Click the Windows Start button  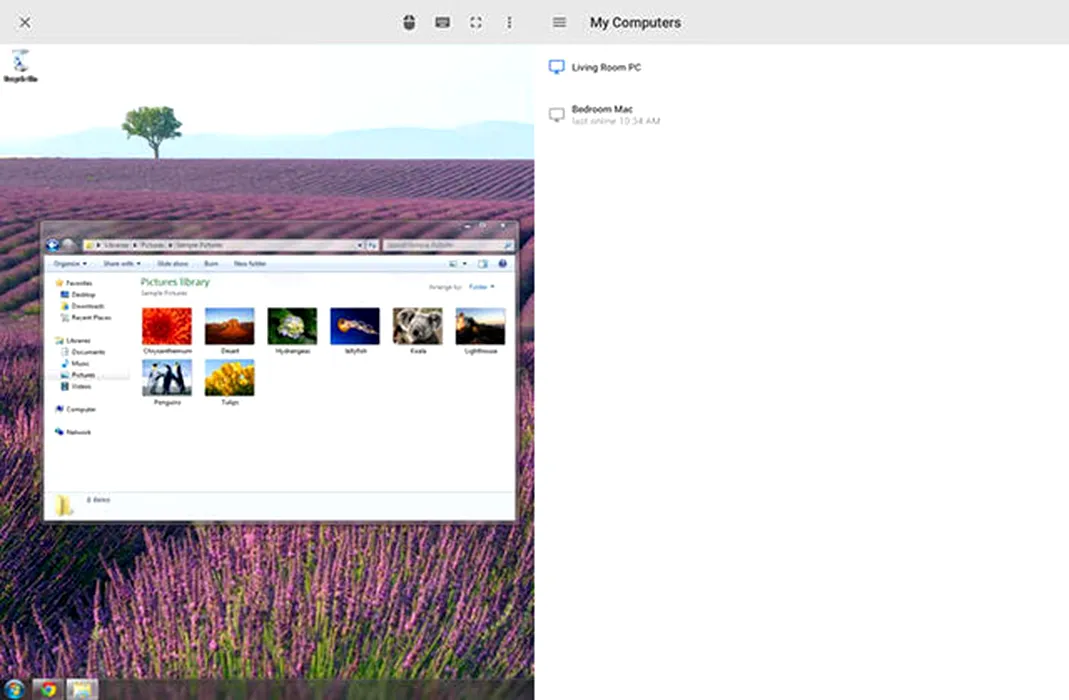click(14, 689)
